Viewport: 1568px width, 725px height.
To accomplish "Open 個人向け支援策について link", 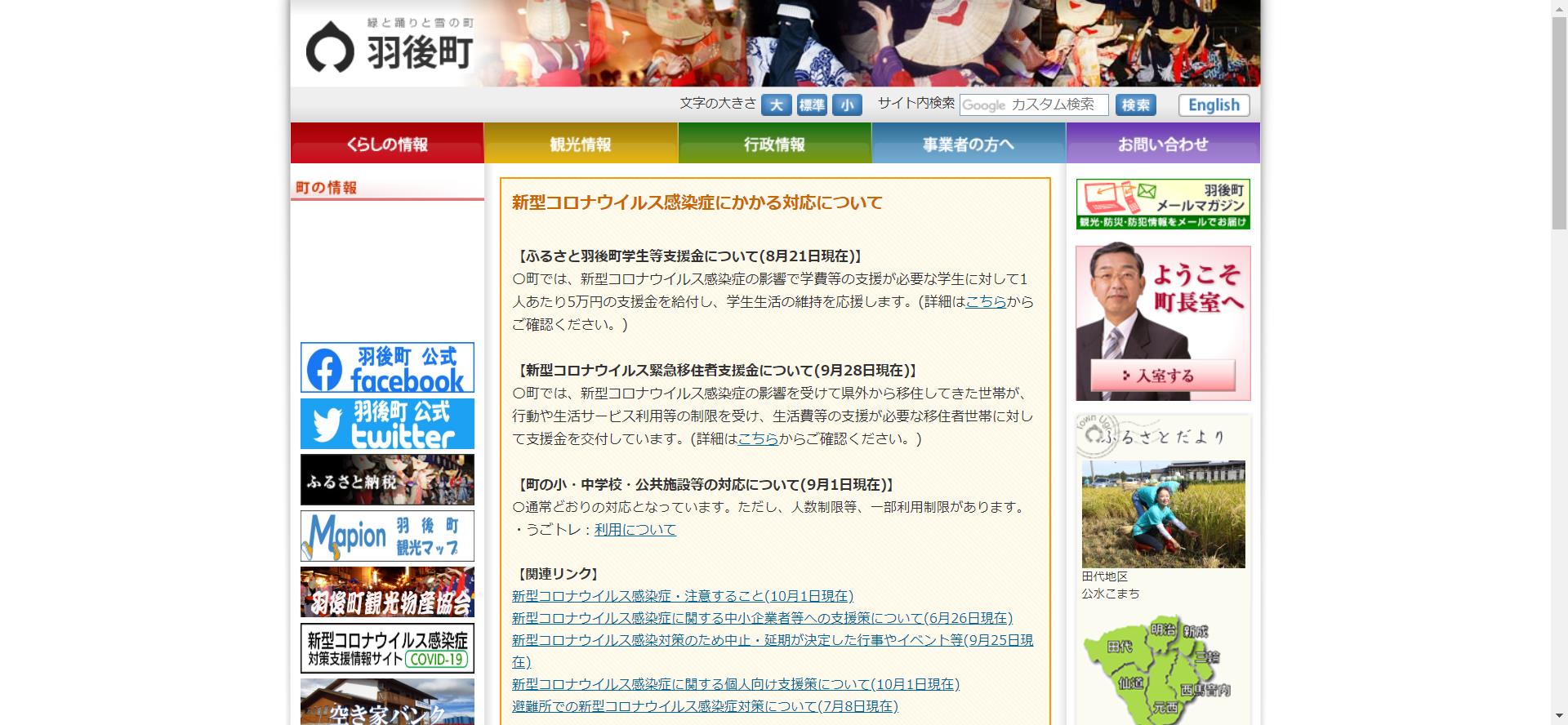I will point(736,684).
